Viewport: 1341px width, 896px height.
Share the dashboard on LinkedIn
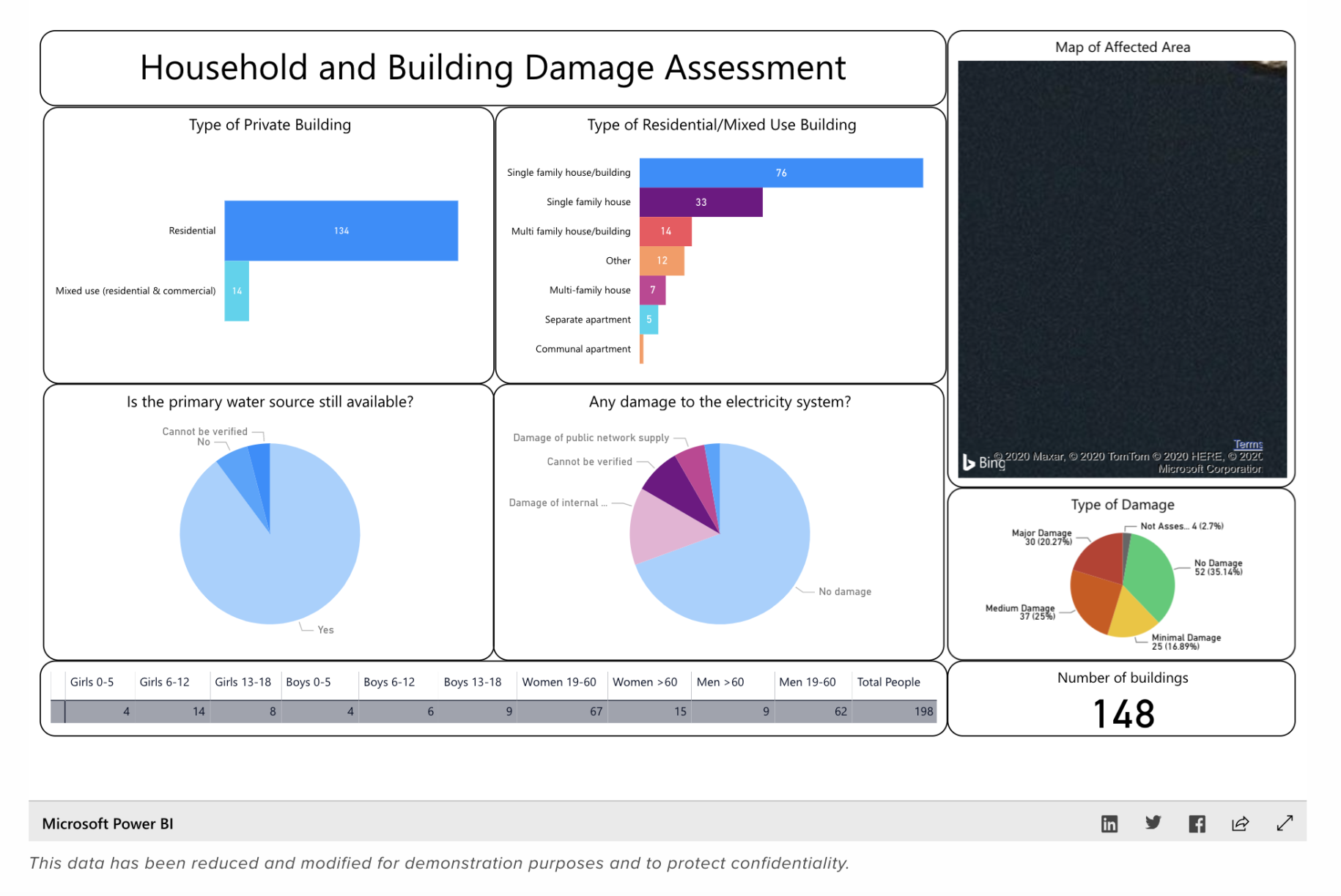1109,823
